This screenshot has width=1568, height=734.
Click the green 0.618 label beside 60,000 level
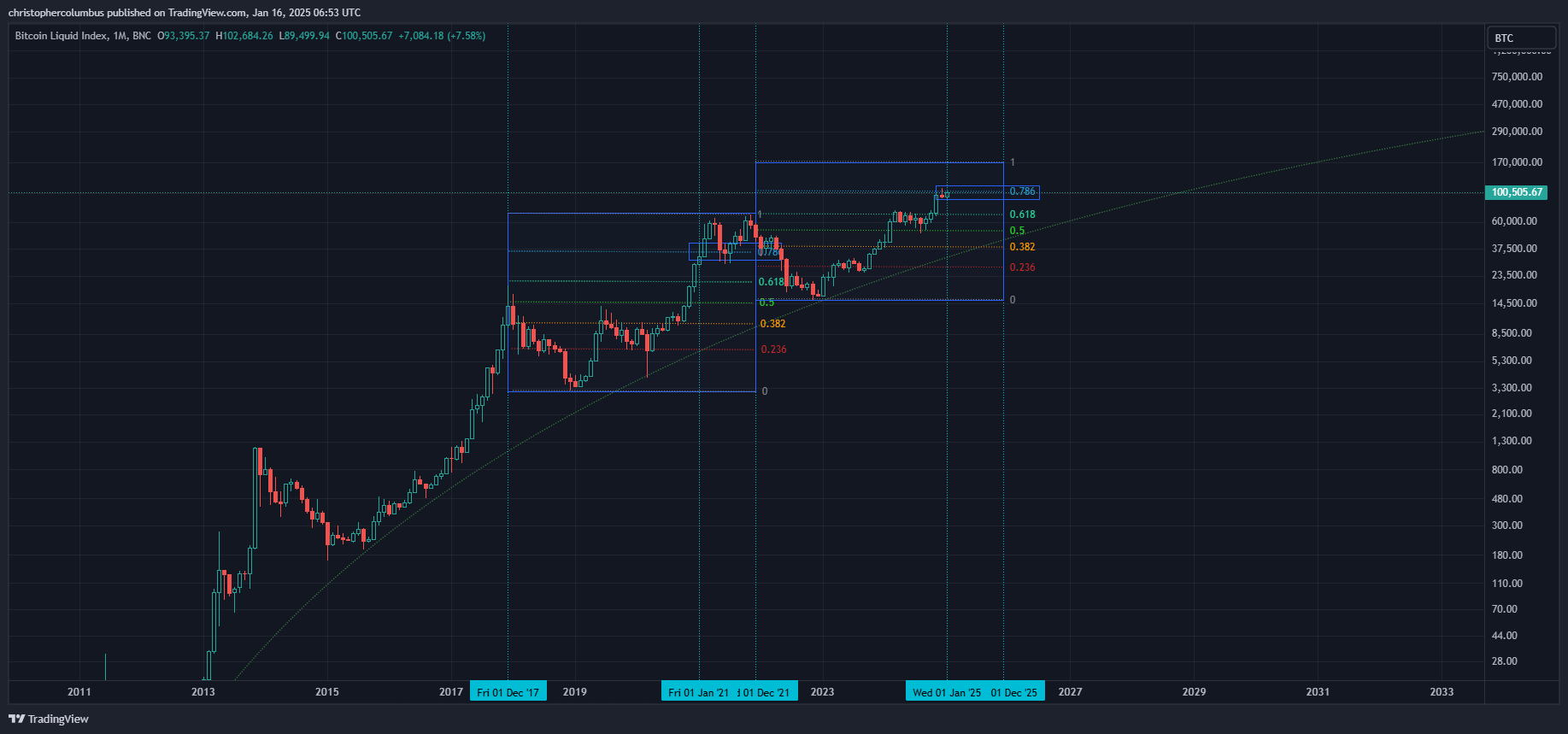pos(1022,214)
